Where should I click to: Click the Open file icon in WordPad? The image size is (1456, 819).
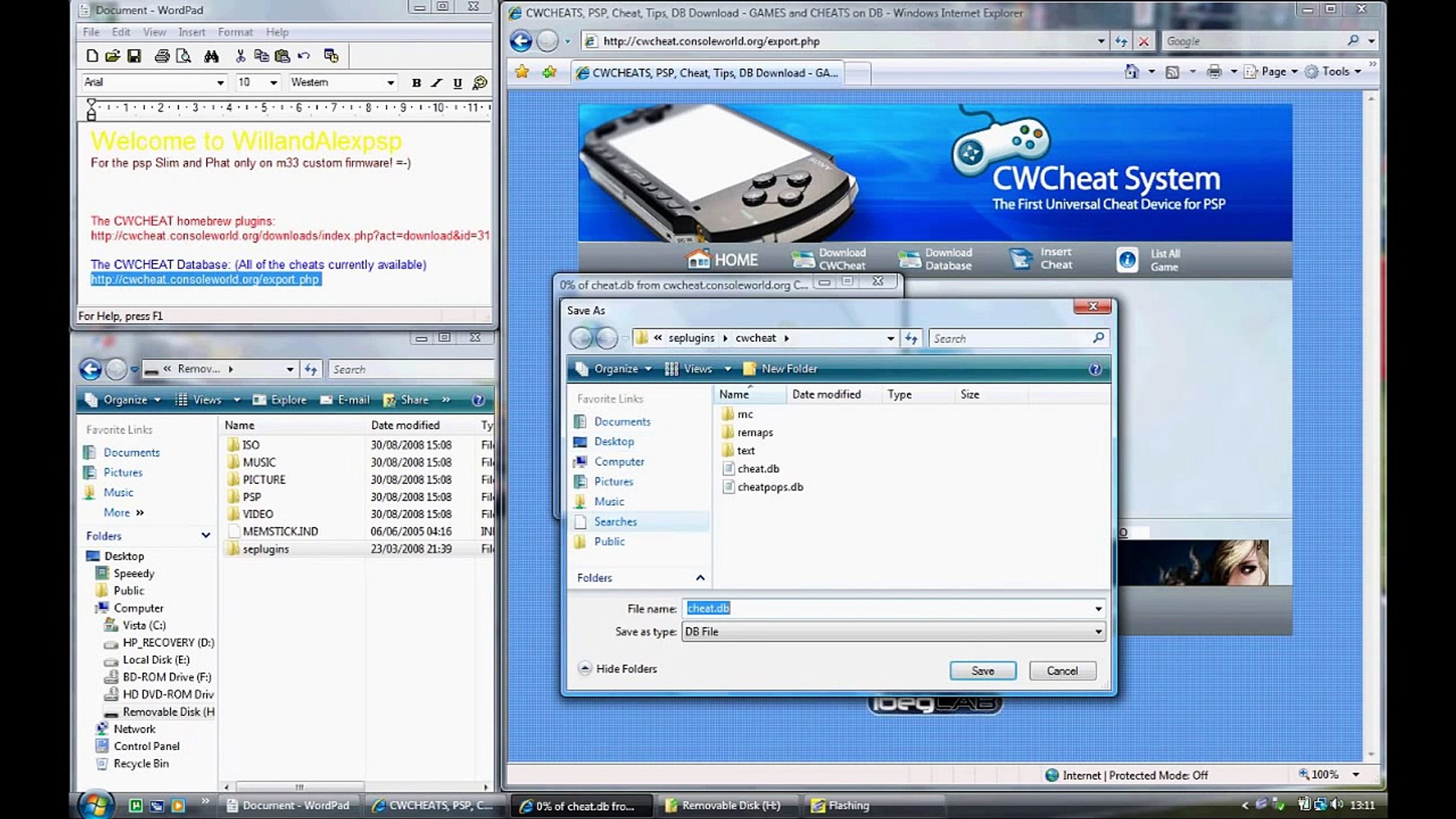coord(113,56)
